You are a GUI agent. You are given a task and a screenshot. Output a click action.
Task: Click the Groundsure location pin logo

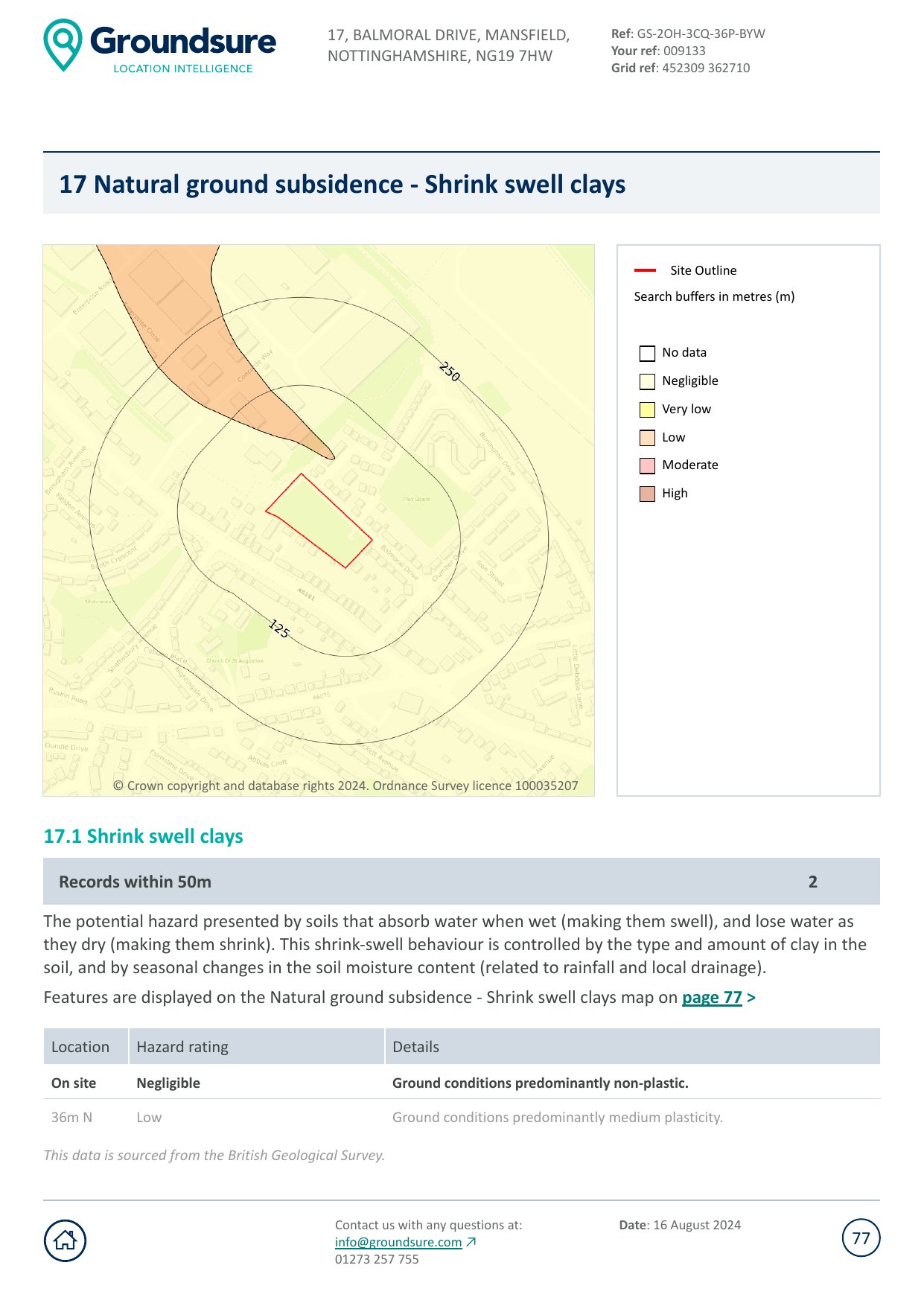63,45
